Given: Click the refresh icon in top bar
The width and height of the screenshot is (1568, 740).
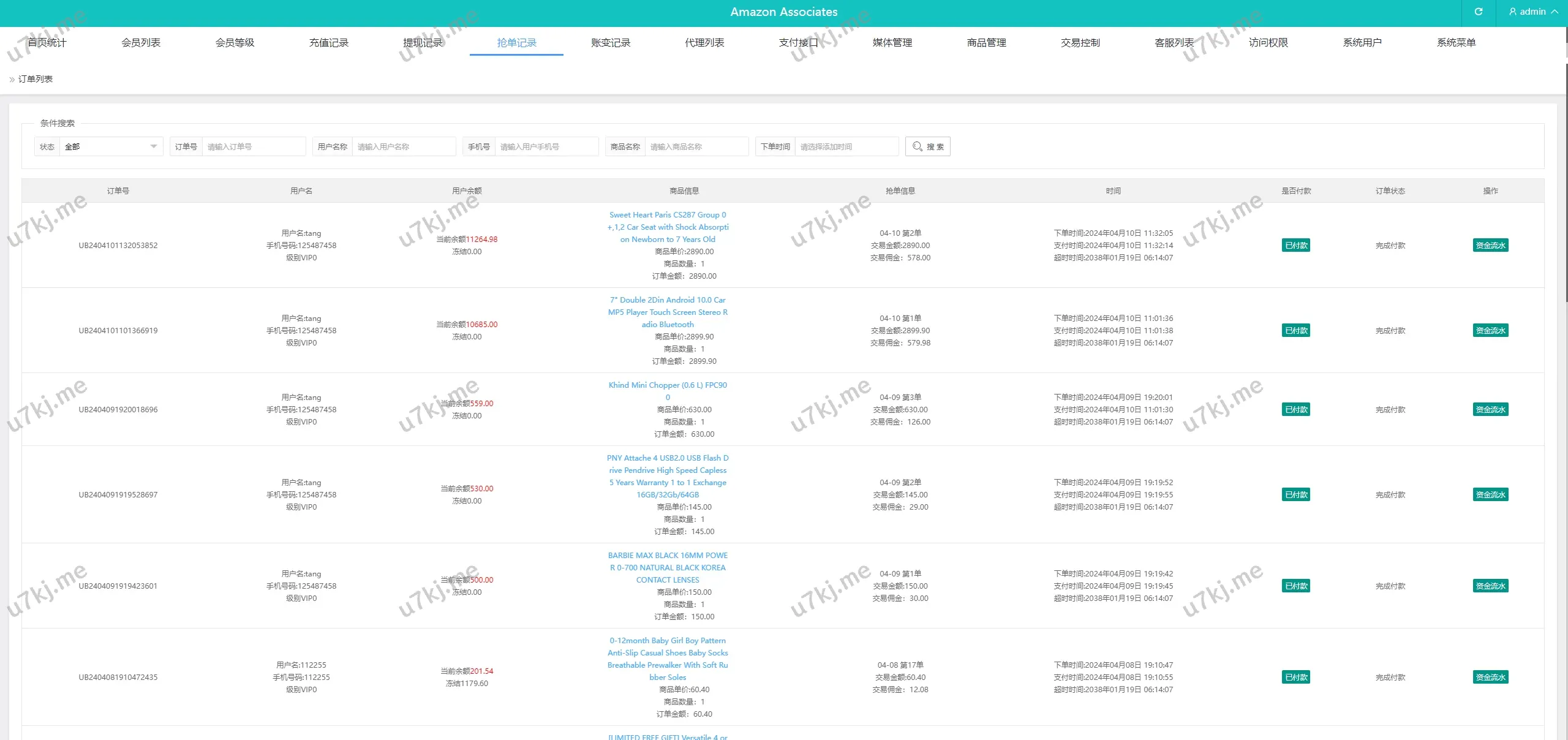Looking at the screenshot, I should click(1478, 12).
